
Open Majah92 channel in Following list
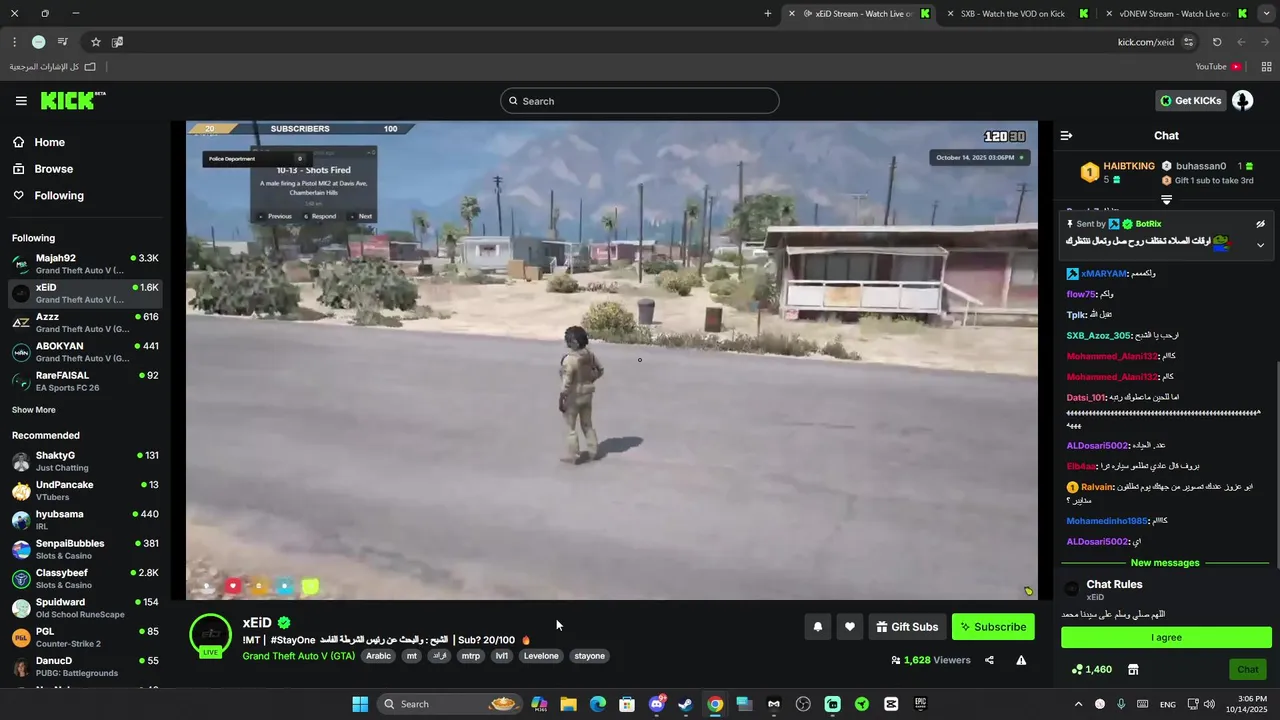(85, 264)
